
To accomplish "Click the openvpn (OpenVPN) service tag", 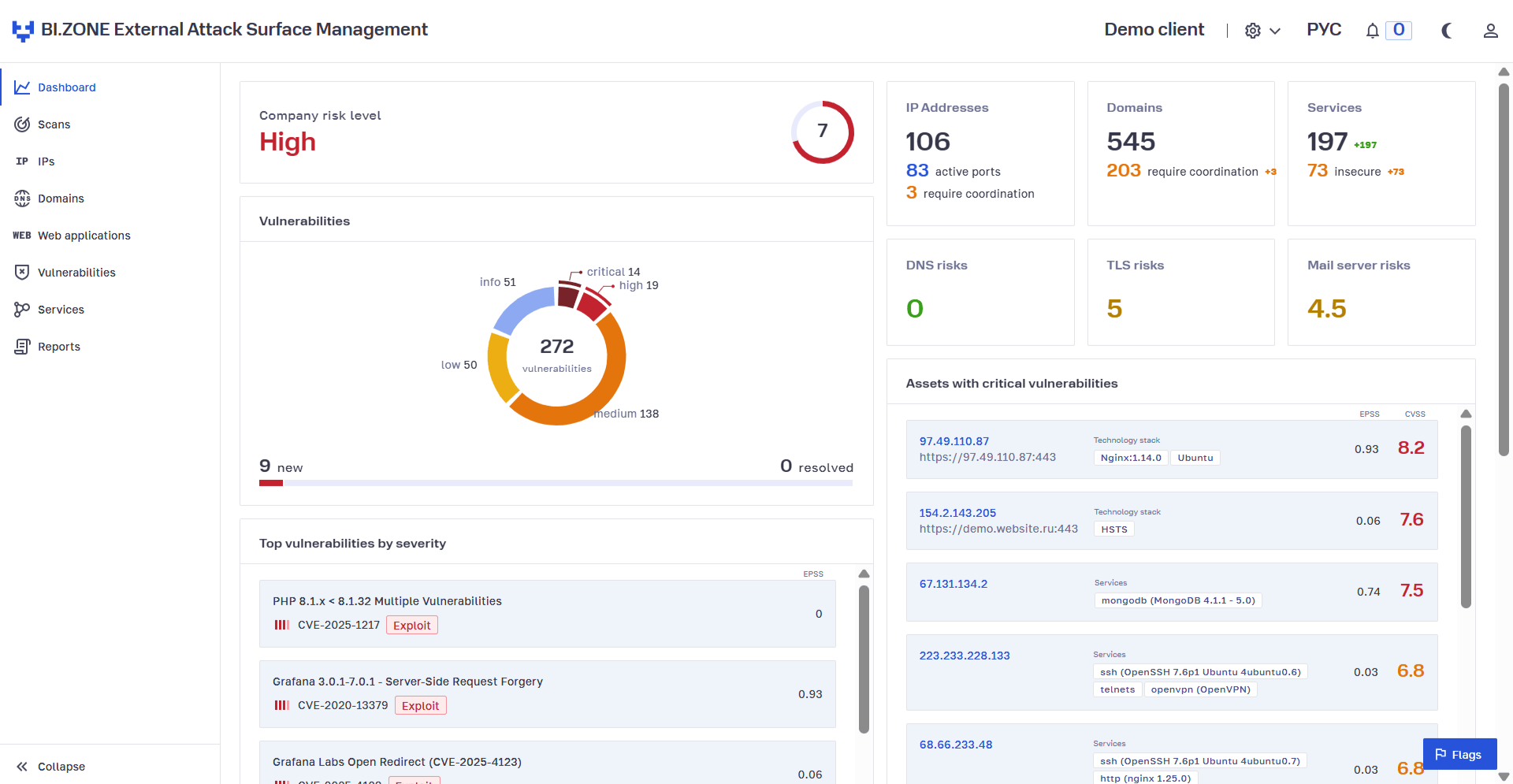I will (1201, 689).
